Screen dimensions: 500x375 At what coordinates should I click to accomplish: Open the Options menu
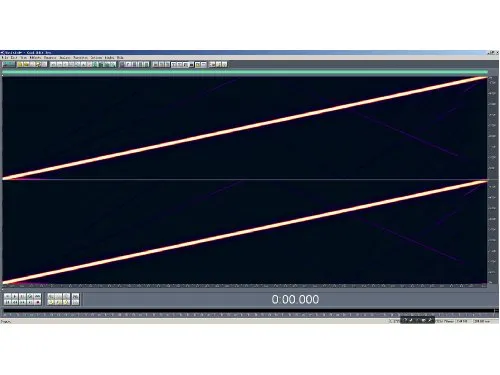(96, 58)
